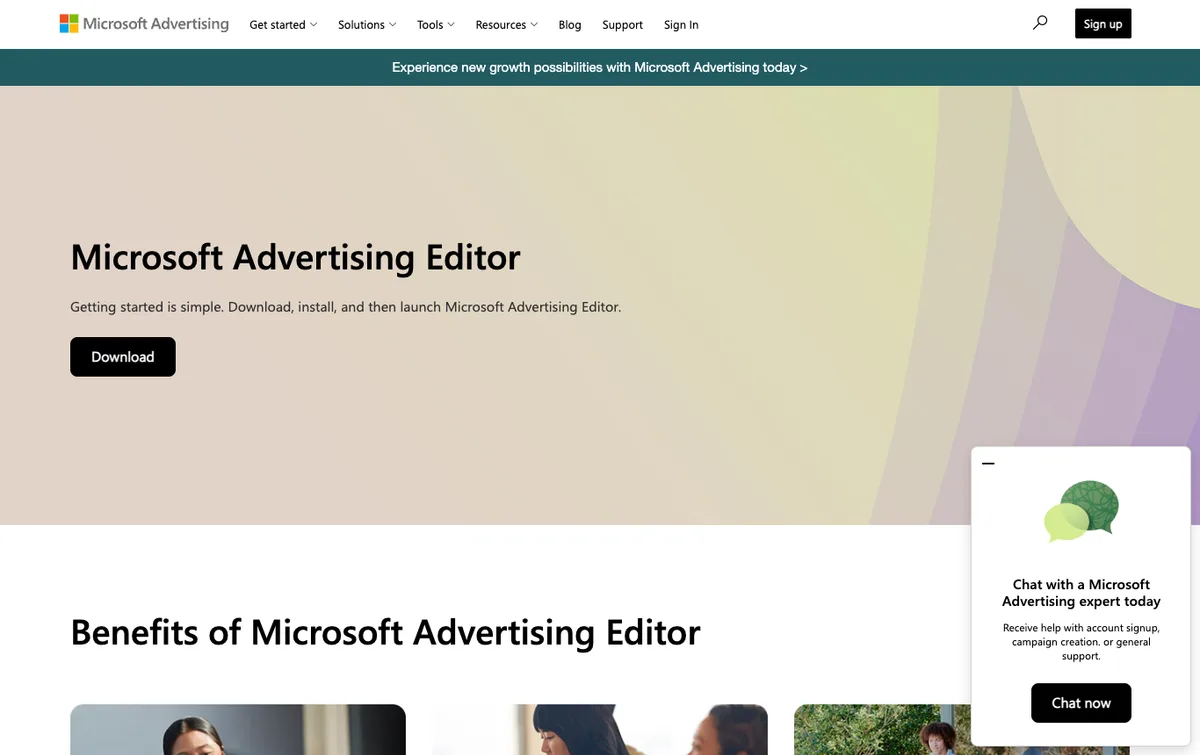Click Sign In in the navigation bar
This screenshot has height=755, width=1200.
tap(681, 25)
